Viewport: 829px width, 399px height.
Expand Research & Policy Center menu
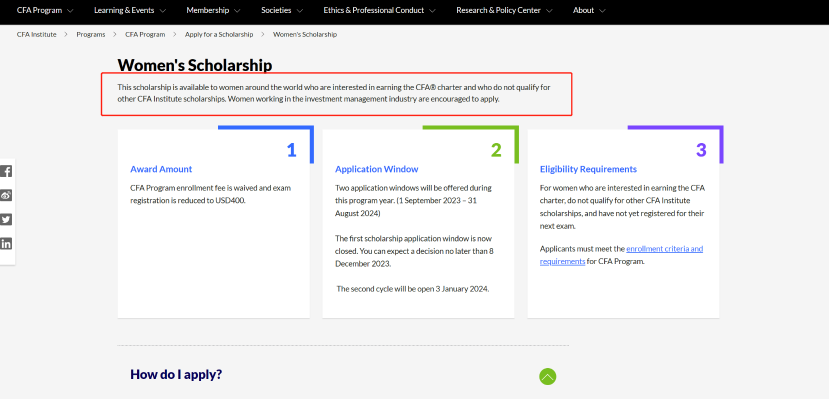point(504,10)
